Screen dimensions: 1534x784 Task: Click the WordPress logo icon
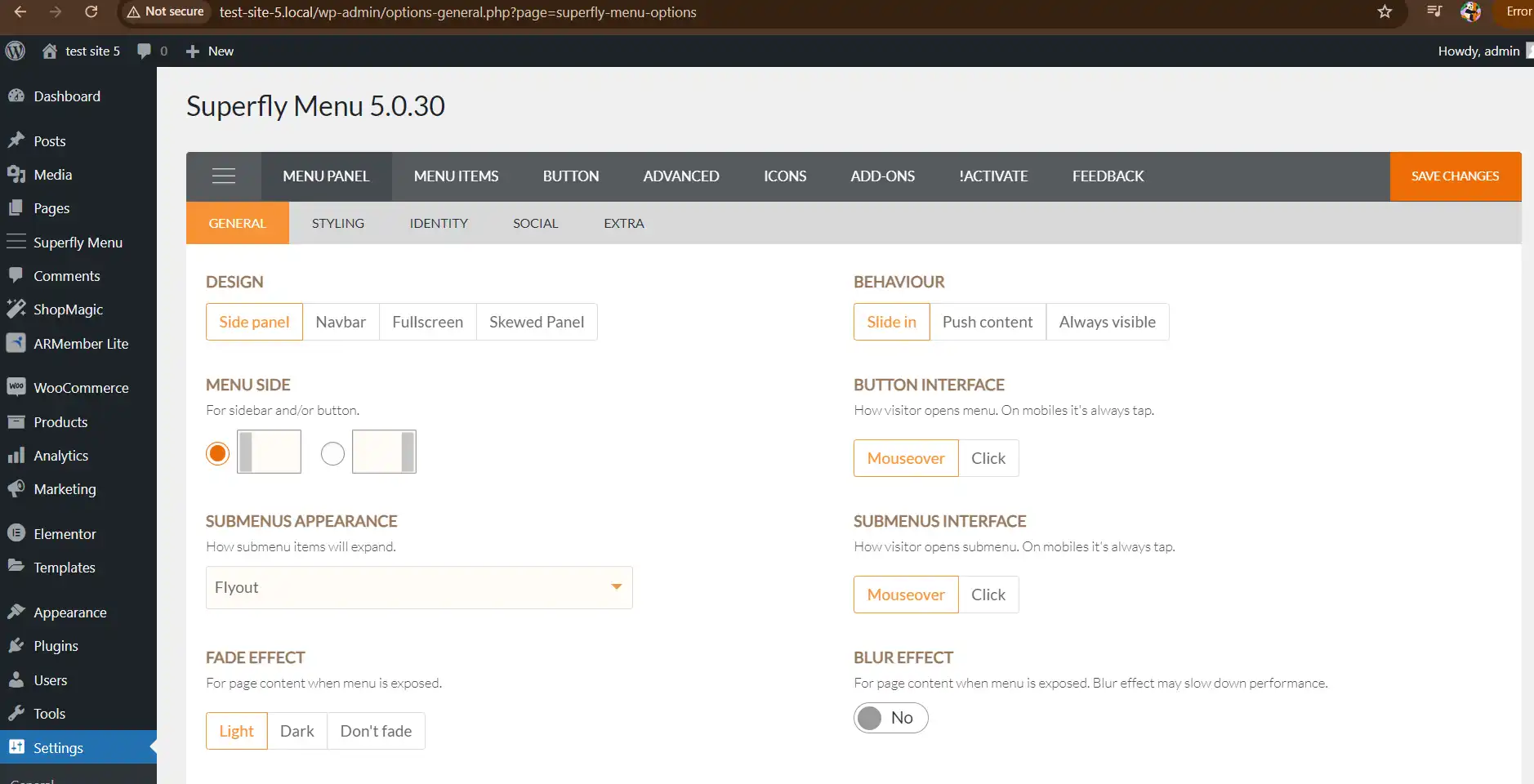16,51
